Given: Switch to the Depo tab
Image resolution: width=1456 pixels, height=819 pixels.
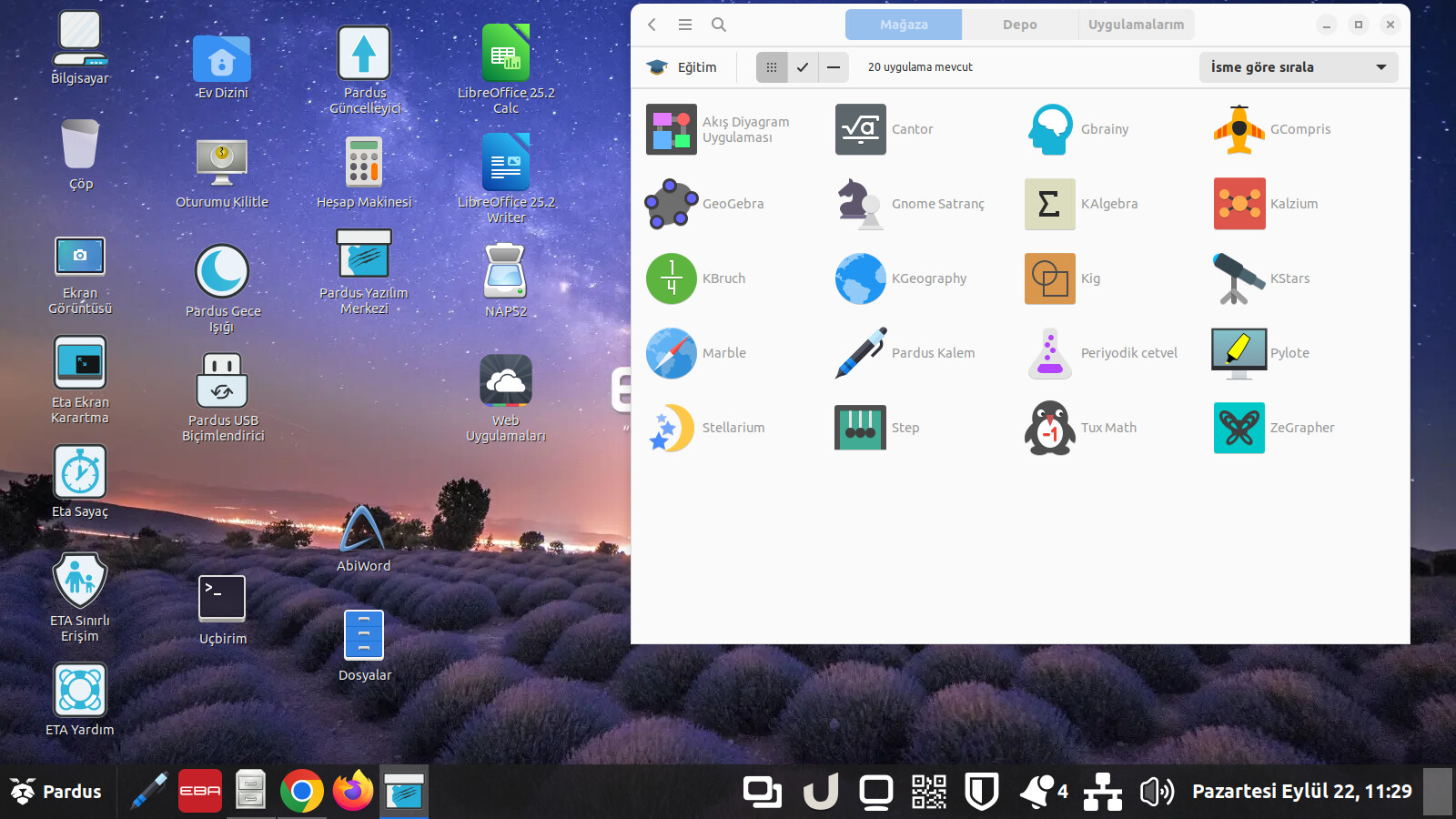Looking at the screenshot, I should 1019,25.
